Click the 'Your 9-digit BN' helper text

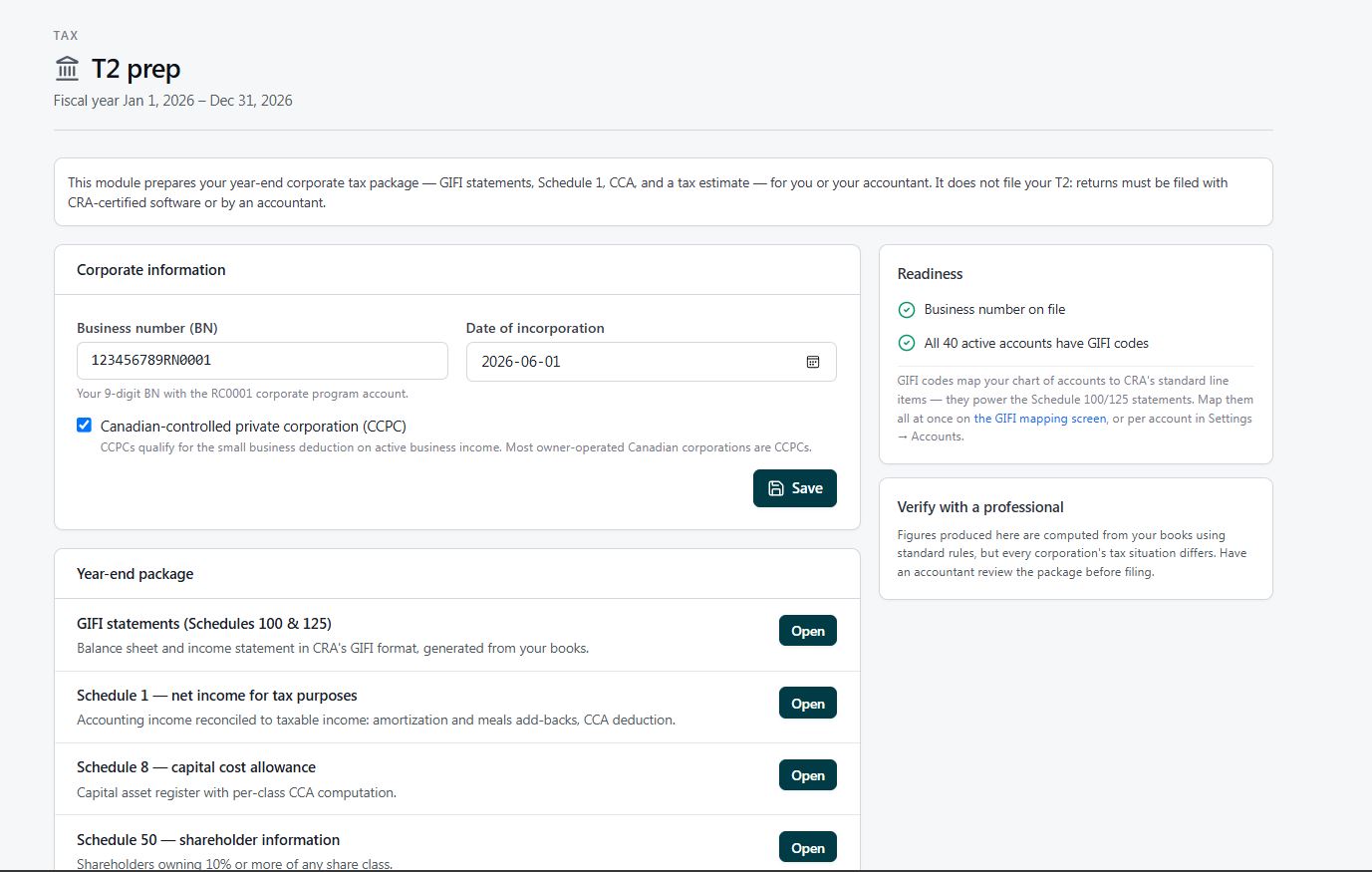point(242,394)
